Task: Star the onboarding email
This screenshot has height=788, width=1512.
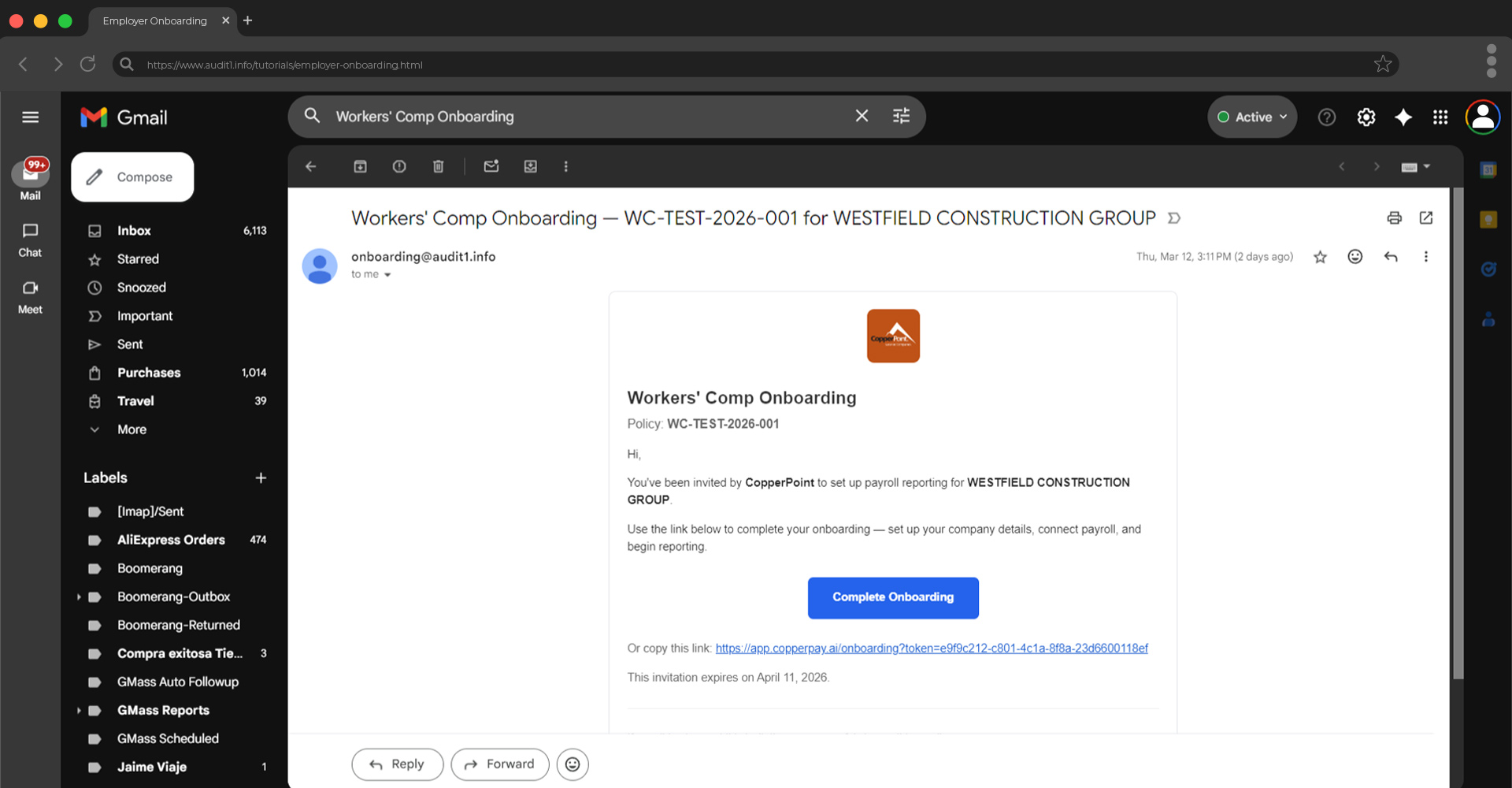Action: pyautogui.click(x=1320, y=256)
